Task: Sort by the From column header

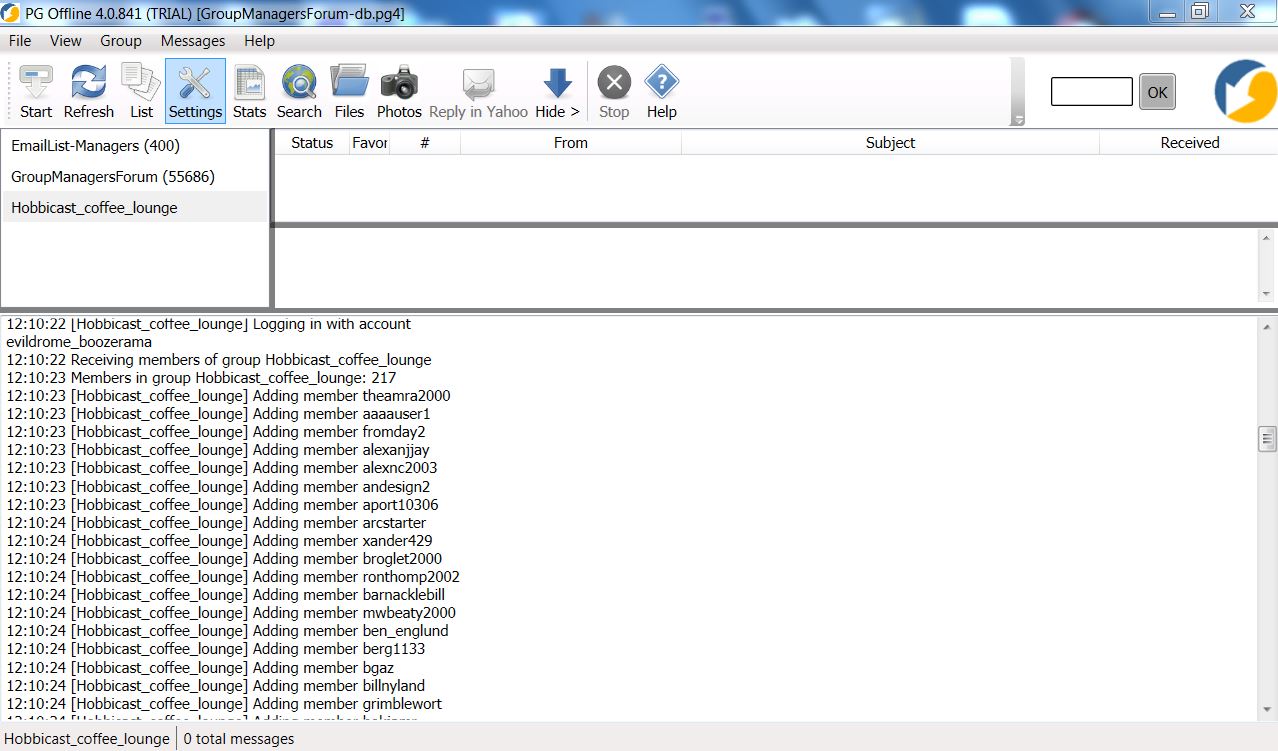Action: [x=571, y=143]
